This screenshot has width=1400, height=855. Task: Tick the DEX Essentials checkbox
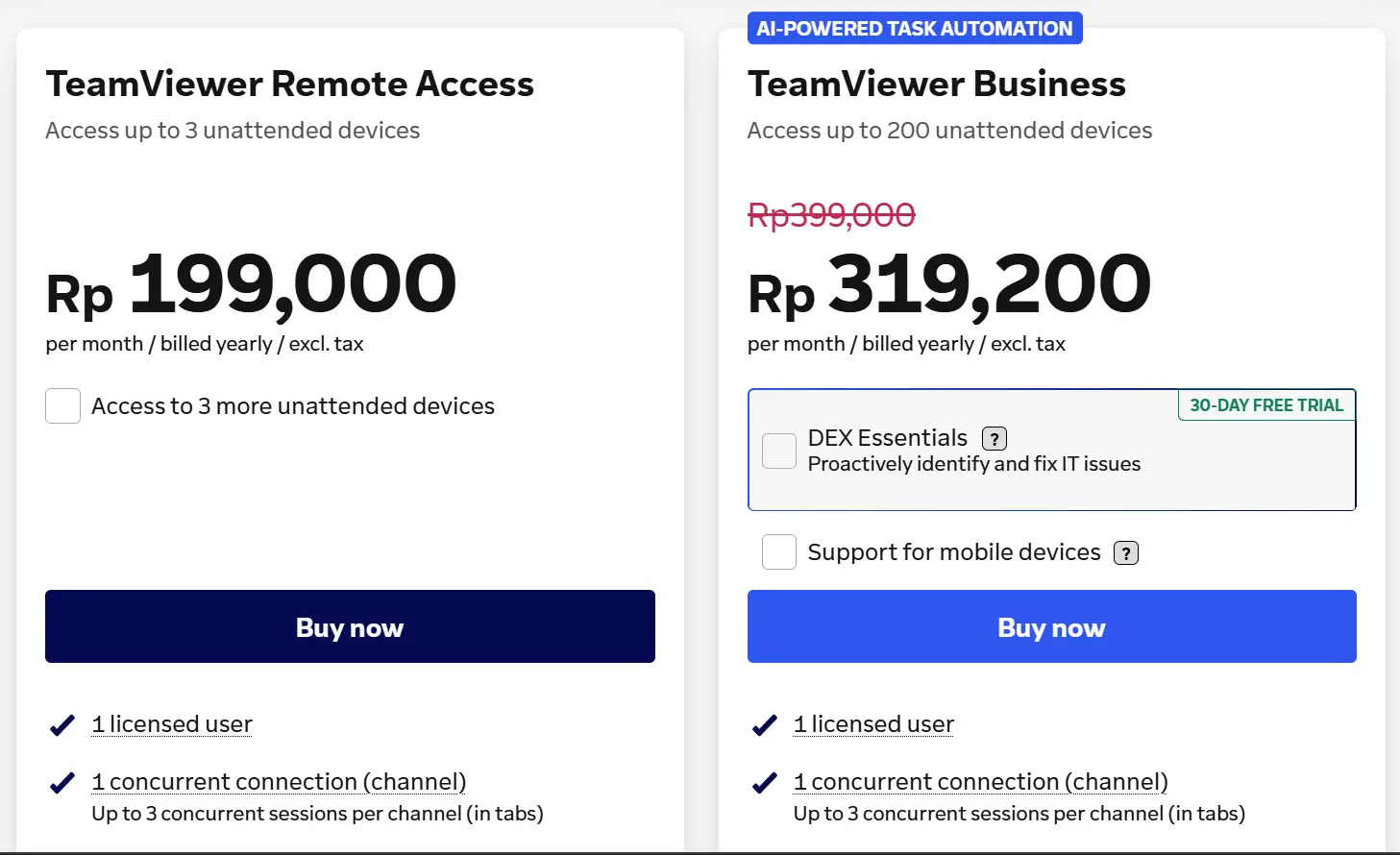(779, 451)
